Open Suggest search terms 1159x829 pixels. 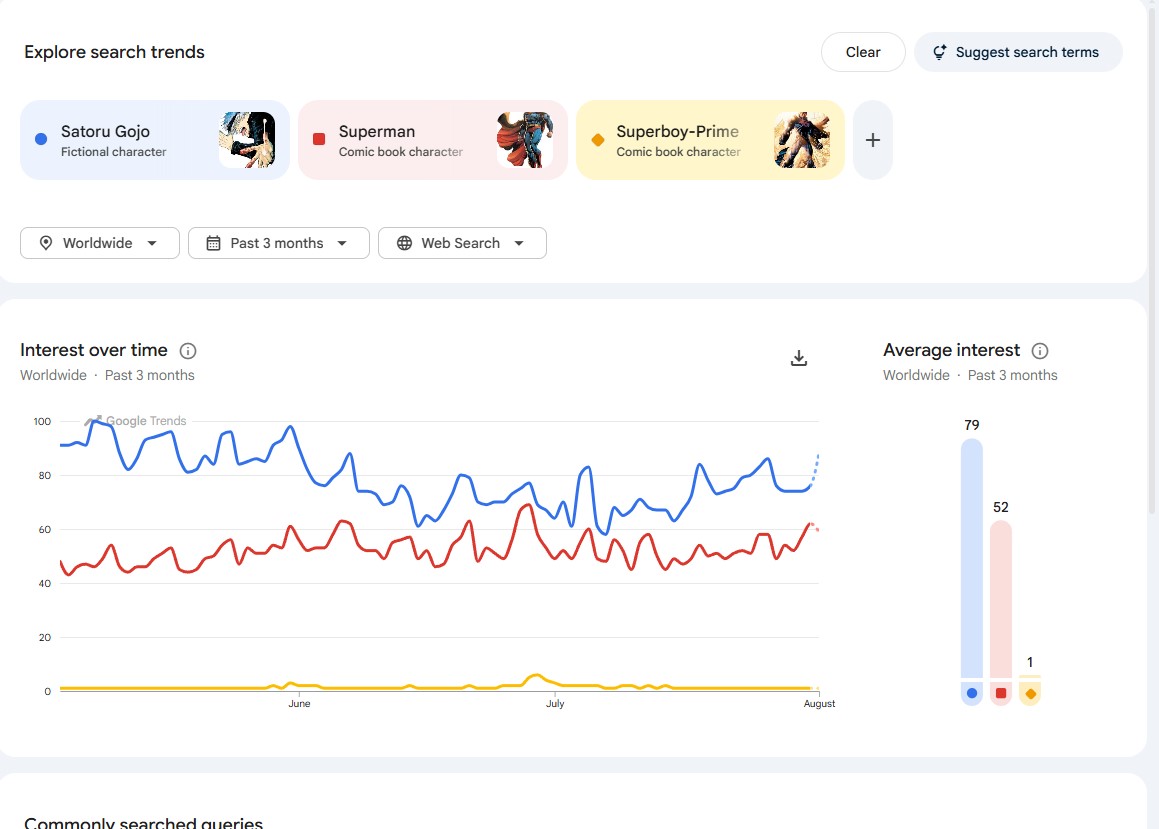(x=1018, y=52)
